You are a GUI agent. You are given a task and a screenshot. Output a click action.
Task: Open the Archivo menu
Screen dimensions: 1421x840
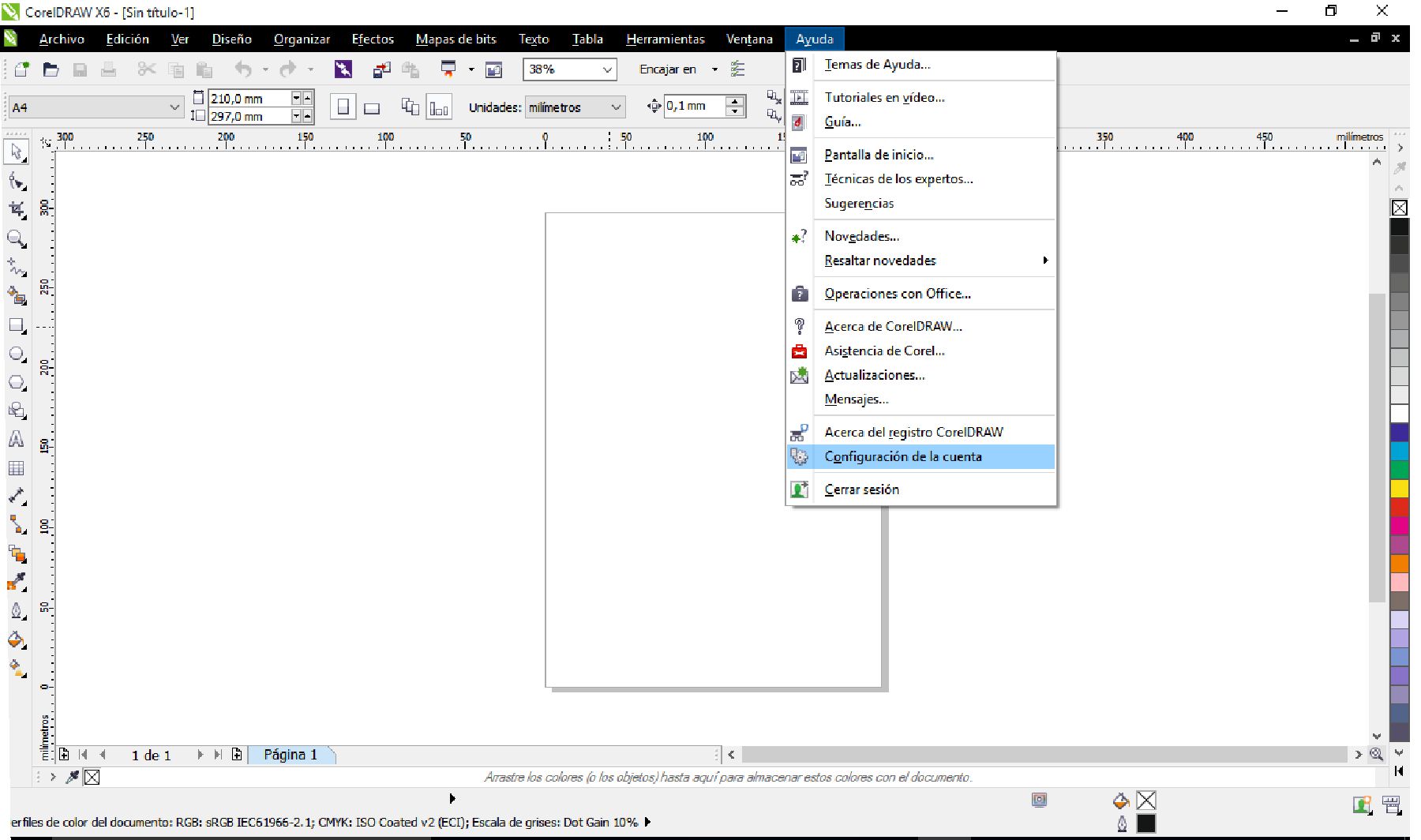62,39
